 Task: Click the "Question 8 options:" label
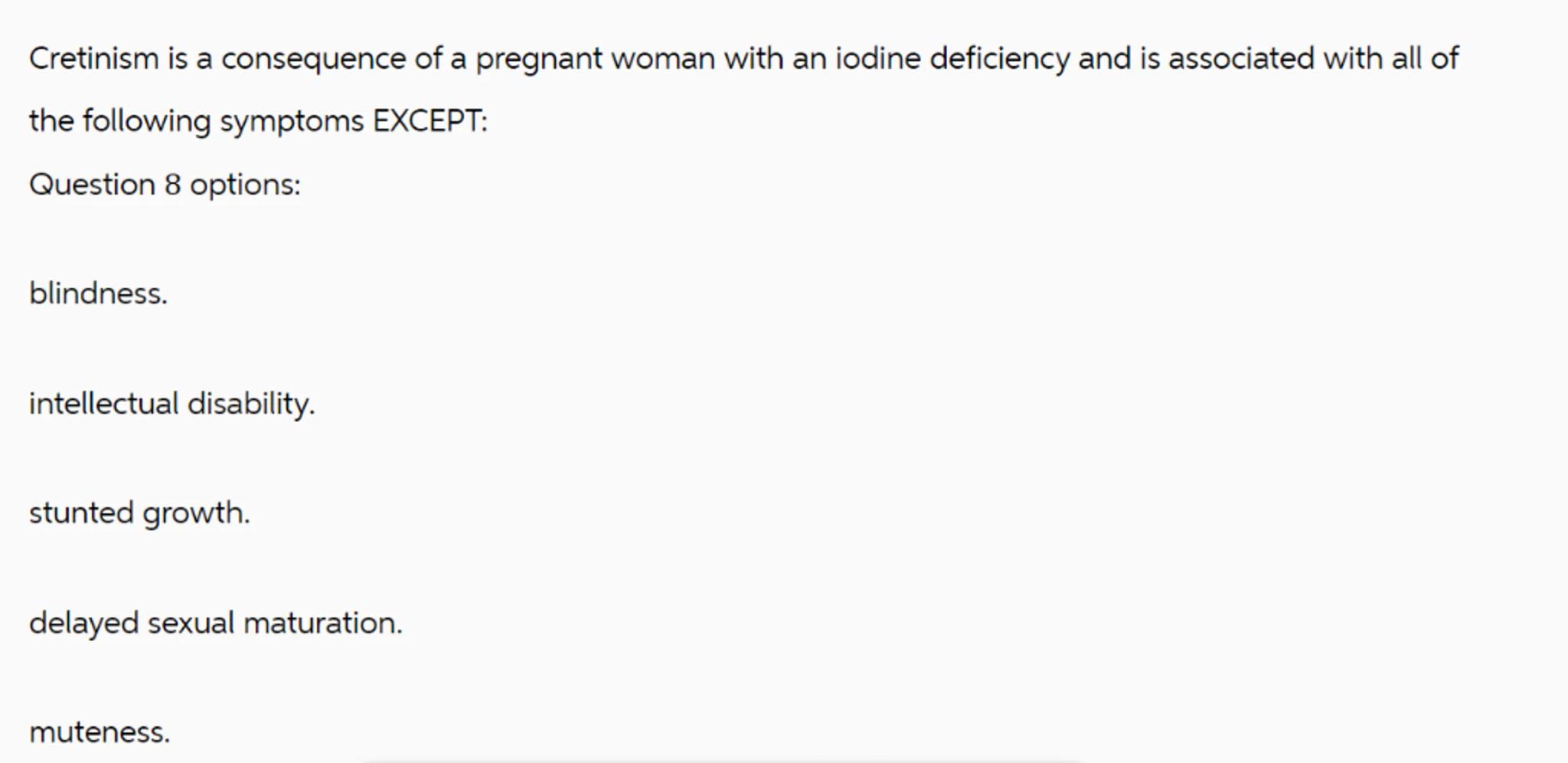pyautogui.click(x=165, y=185)
